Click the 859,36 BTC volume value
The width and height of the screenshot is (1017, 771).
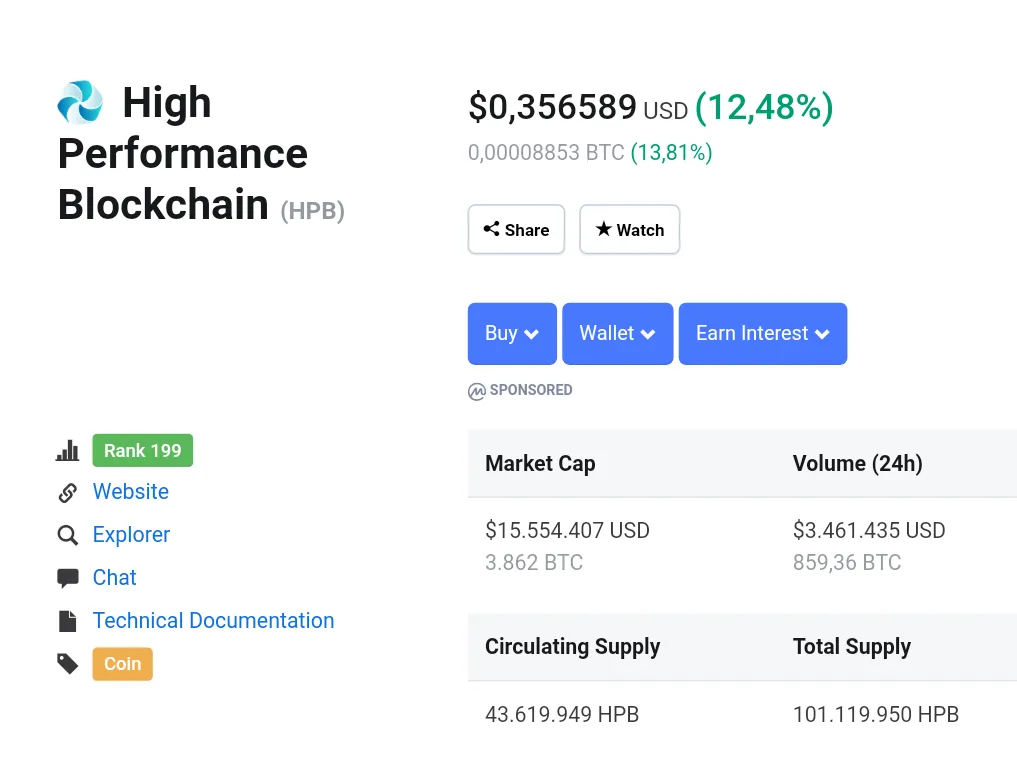coord(847,562)
